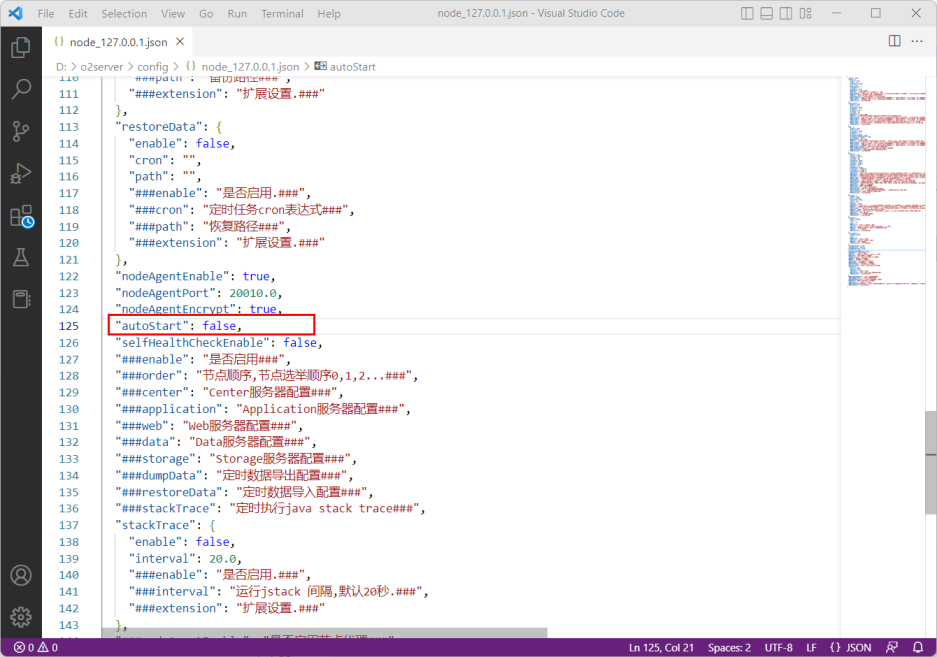Open the Explorer view in activity bar
The height and width of the screenshot is (657, 937).
pyautogui.click(x=20, y=47)
